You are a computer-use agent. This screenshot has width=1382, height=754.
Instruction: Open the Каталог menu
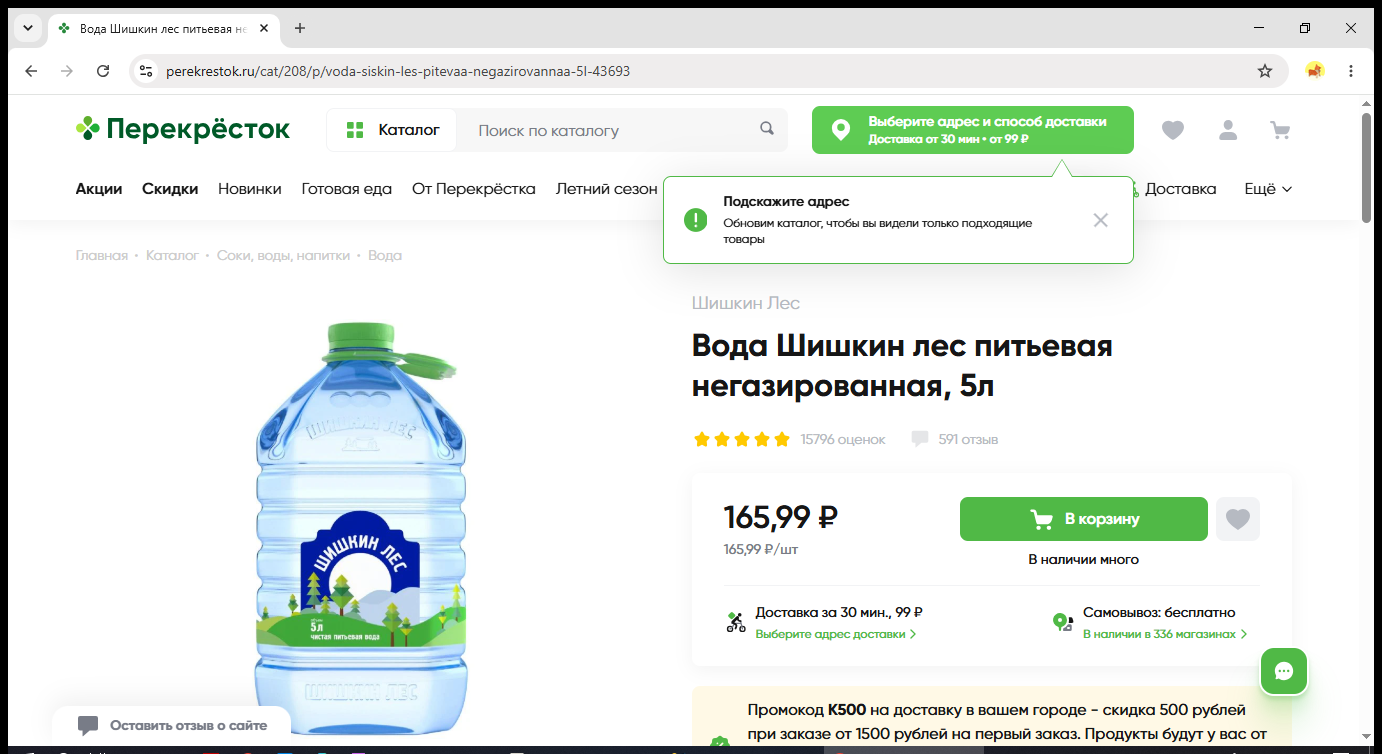(392, 130)
